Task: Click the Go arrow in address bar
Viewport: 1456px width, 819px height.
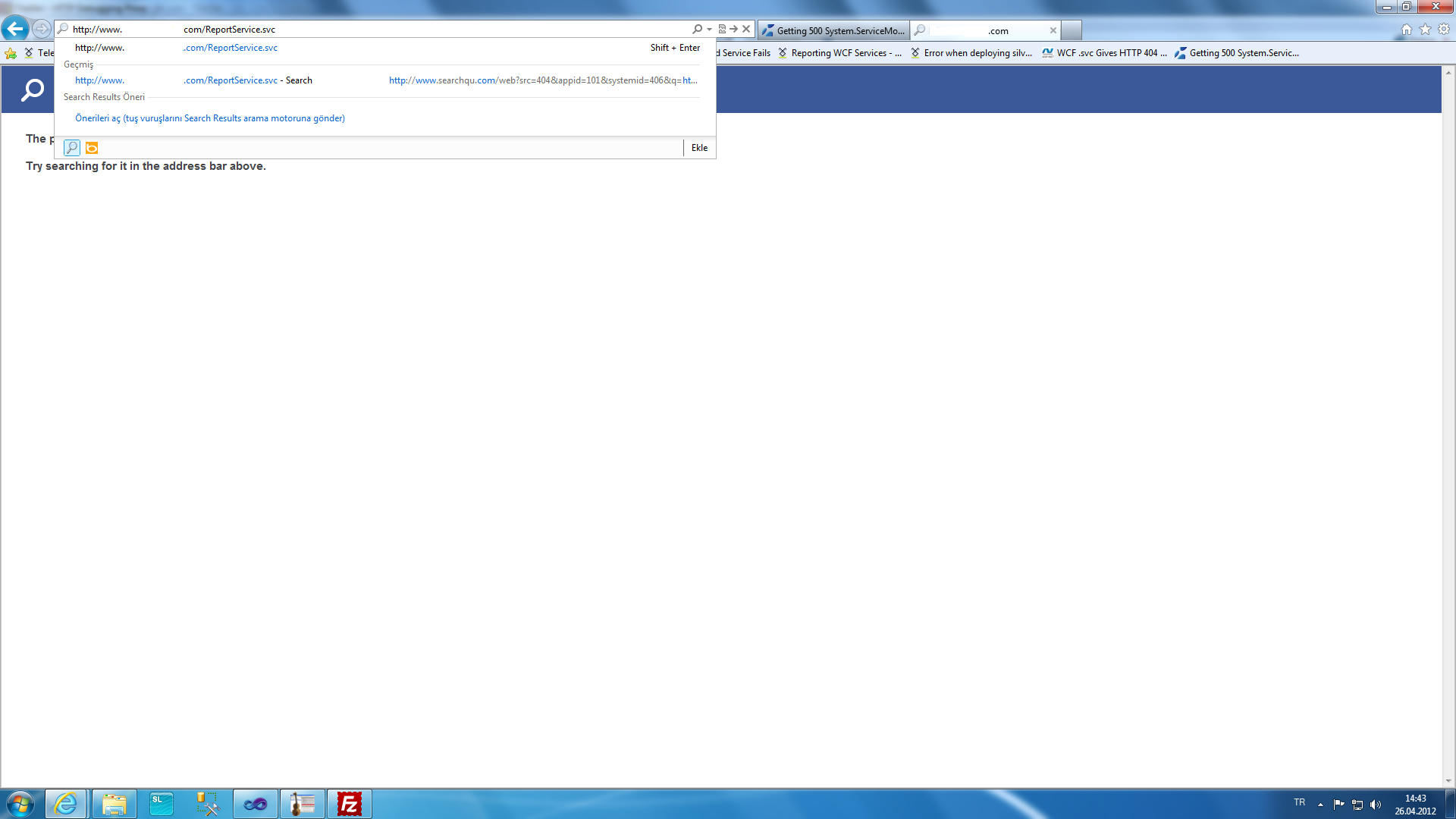Action: tap(734, 29)
